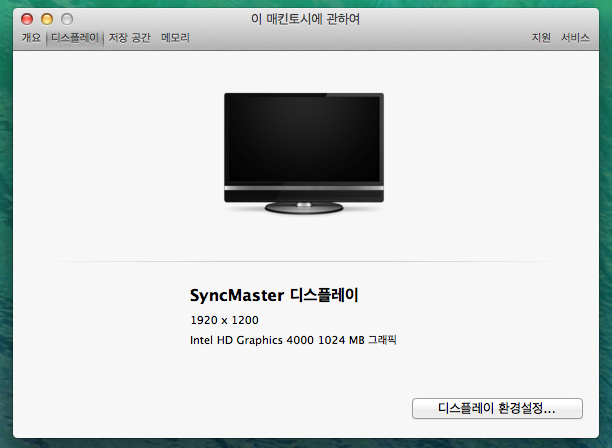
Task: Click the SyncMaster monitor image
Action: coord(304,153)
